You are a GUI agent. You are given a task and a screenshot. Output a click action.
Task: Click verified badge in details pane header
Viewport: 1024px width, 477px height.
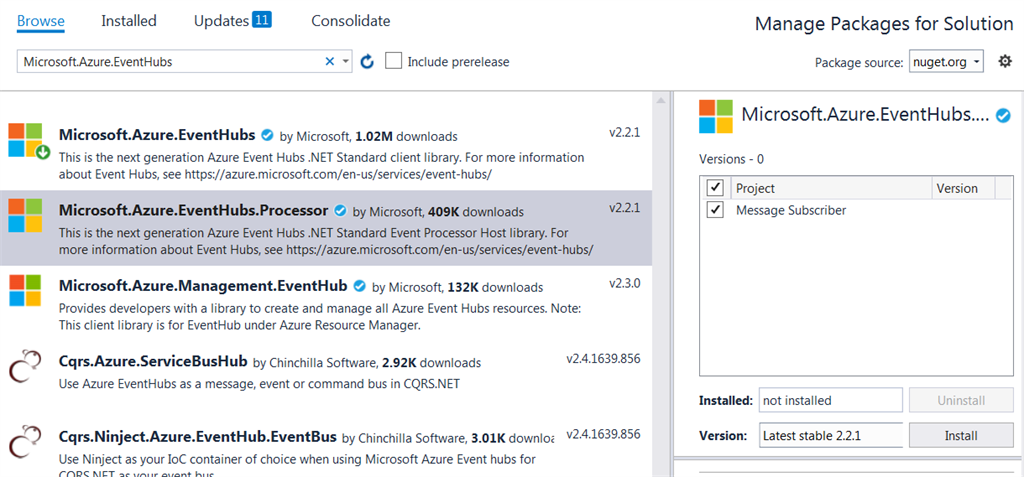1003,116
